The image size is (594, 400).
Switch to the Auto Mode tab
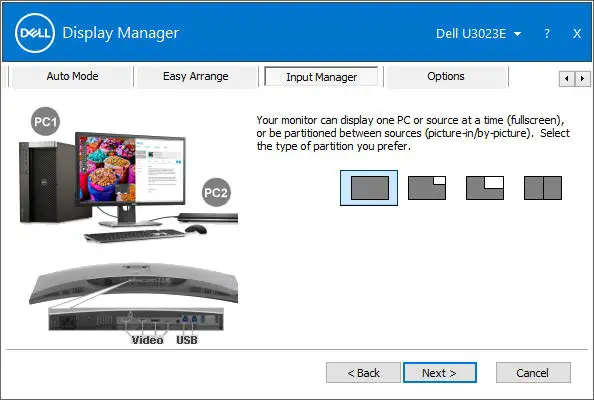click(72, 77)
